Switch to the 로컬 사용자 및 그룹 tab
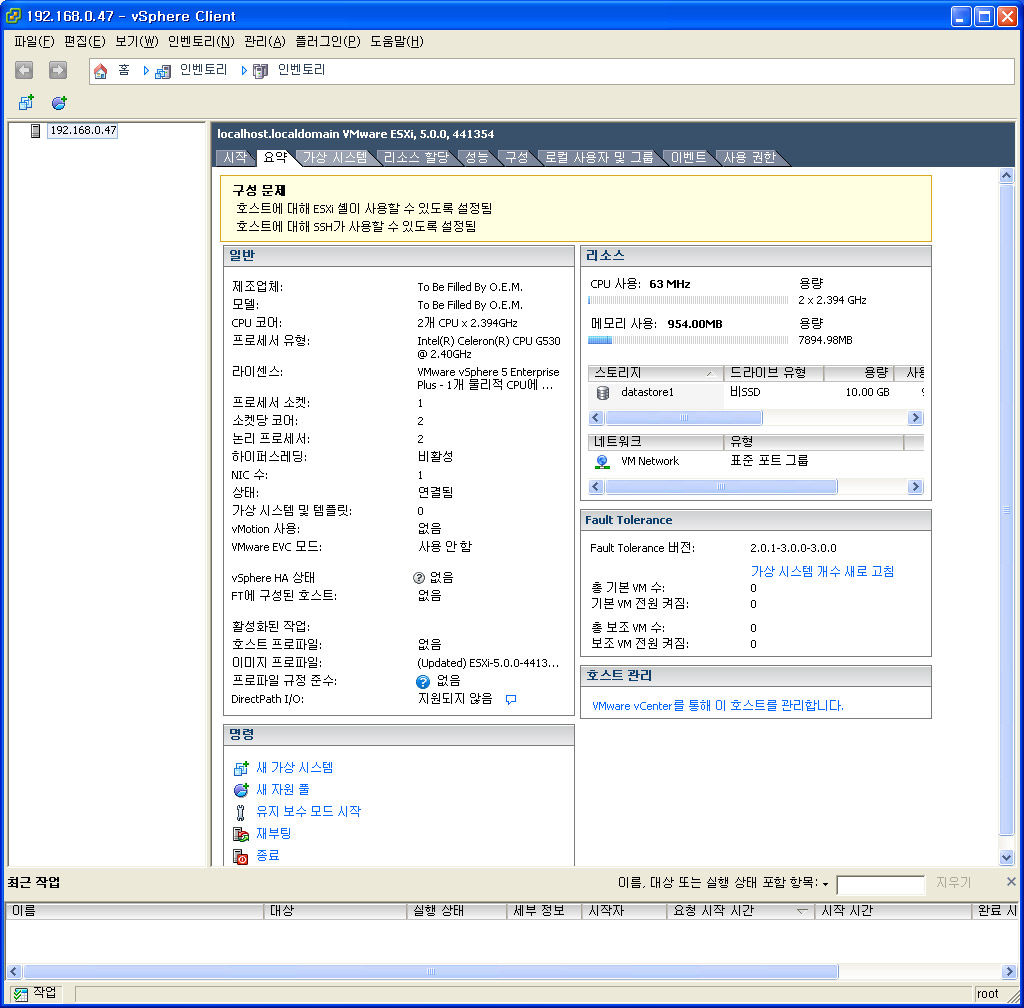The image size is (1024, 1008). click(600, 157)
